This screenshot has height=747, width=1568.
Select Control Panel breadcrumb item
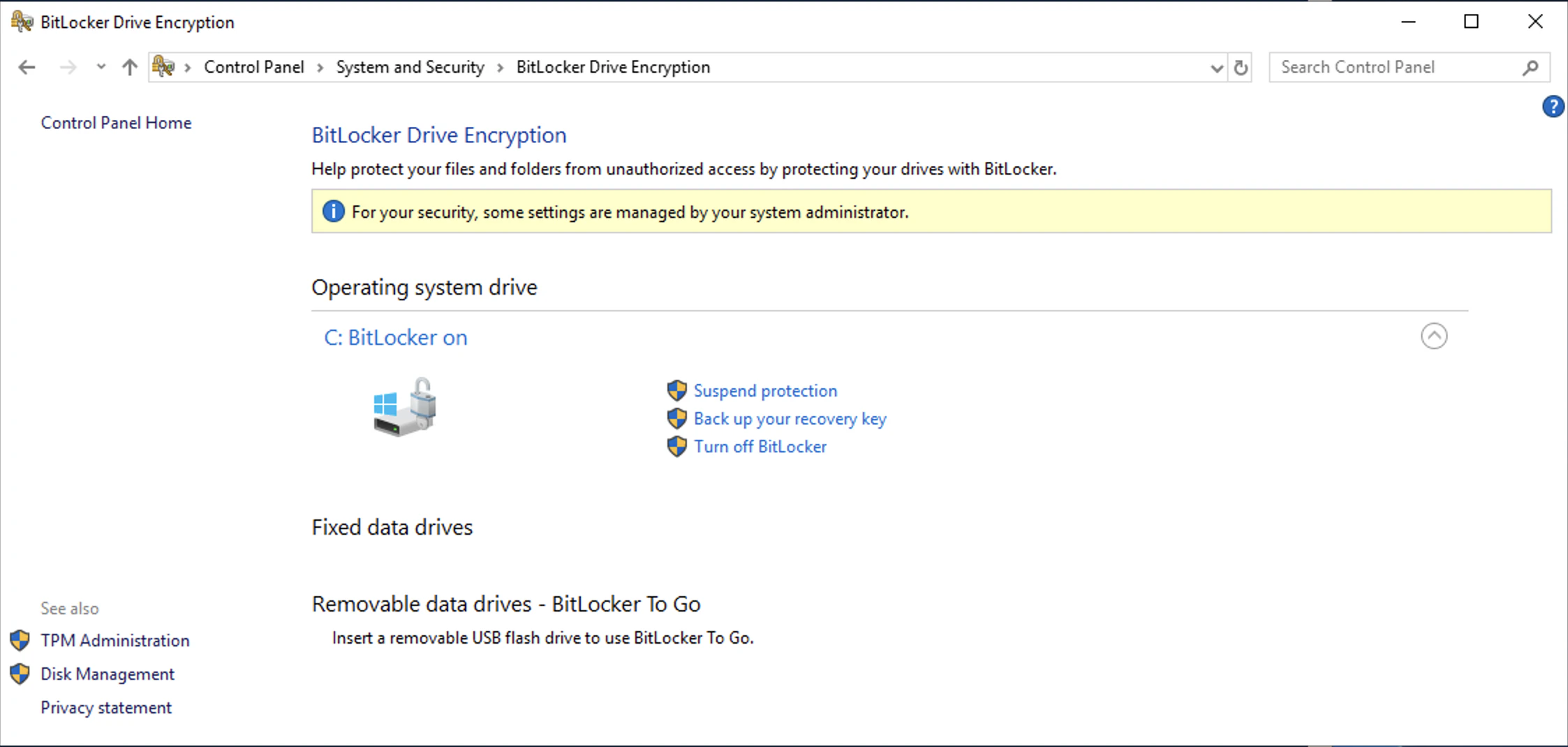coord(254,67)
